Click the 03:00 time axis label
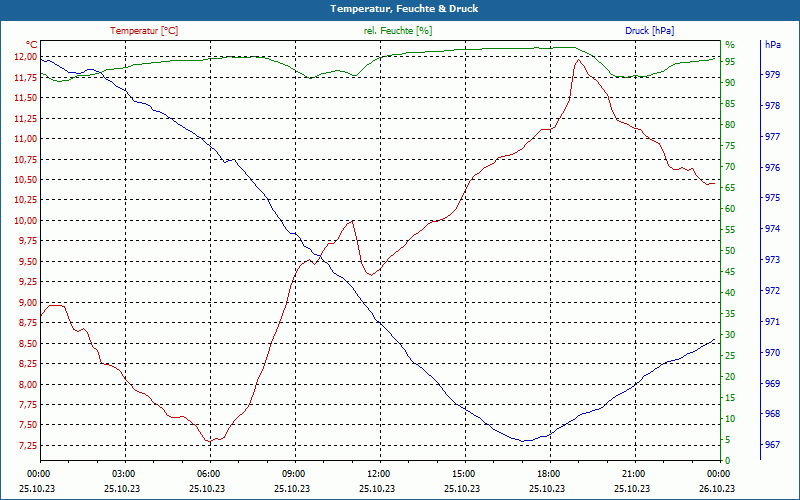Screen dimensions: 800x500 click(x=122, y=473)
